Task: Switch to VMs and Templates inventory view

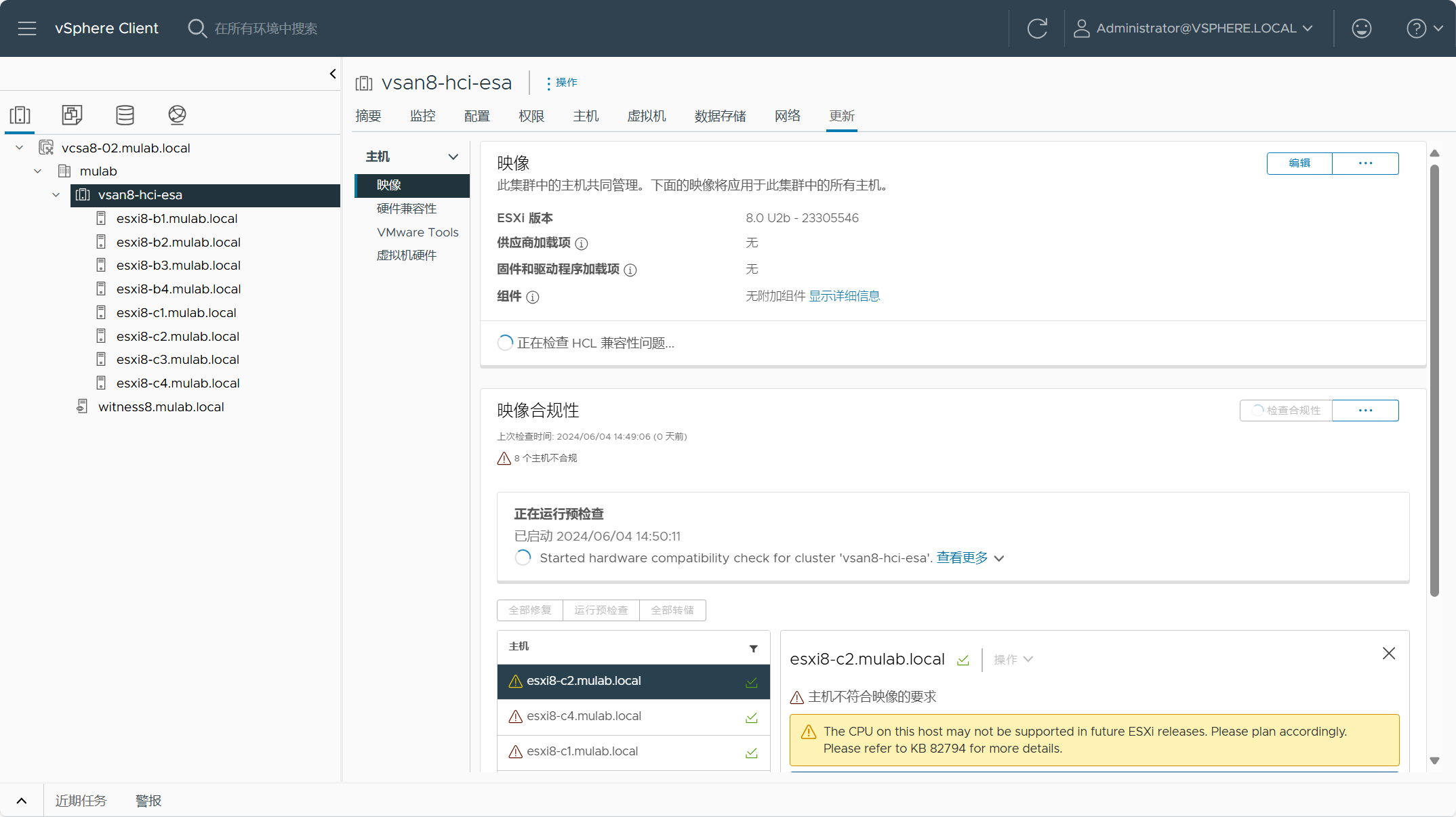Action: [72, 115]
